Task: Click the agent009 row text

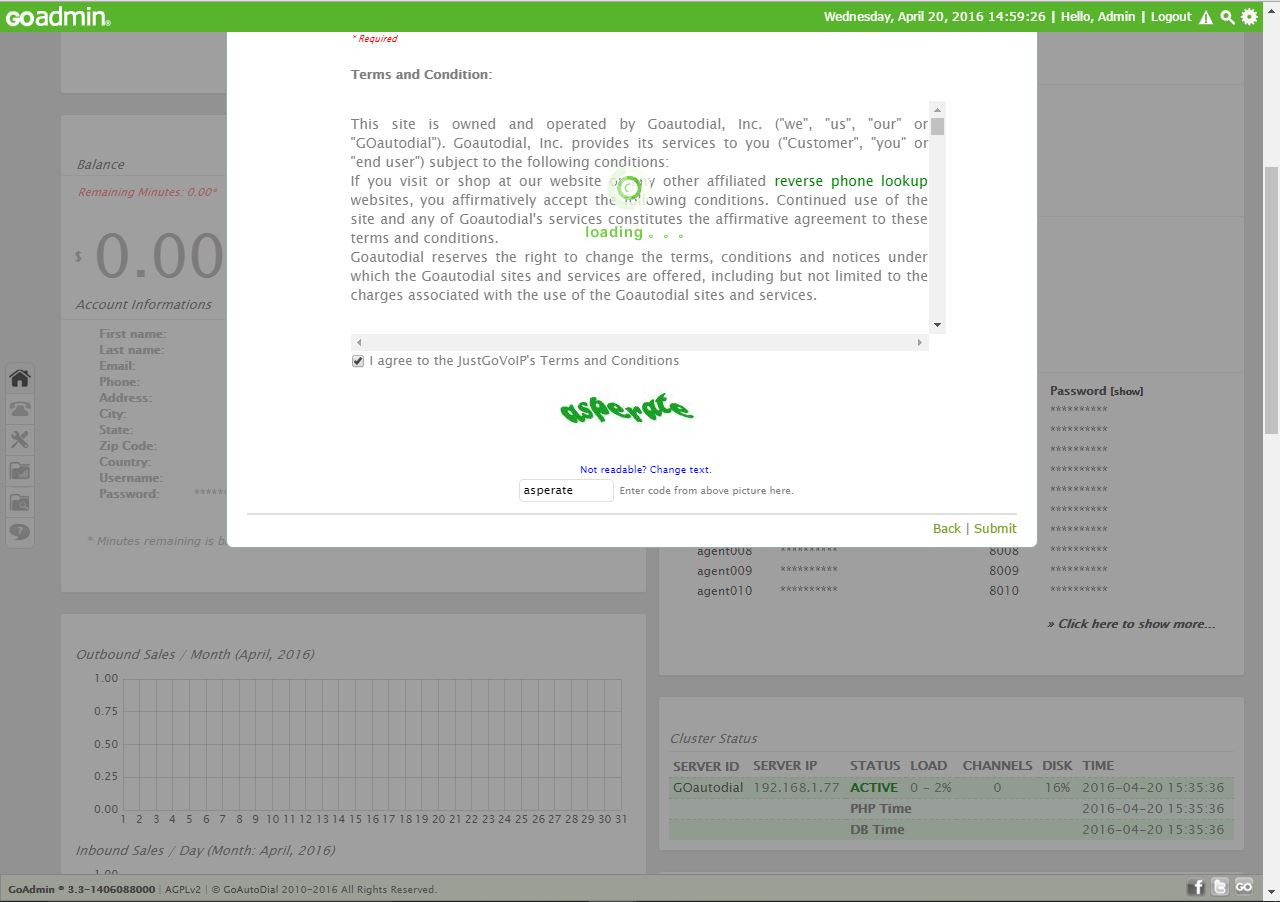Action: click(724, 571)
